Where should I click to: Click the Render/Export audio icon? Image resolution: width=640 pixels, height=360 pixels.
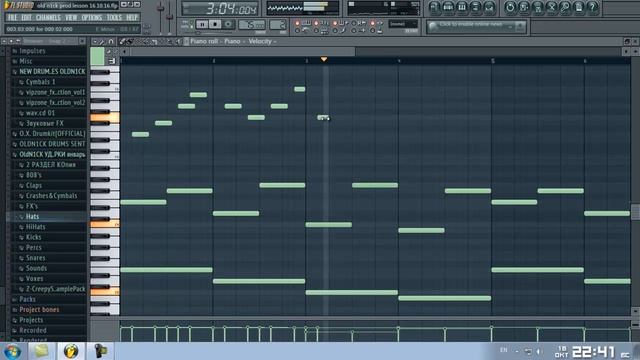(x=538, y=8)
